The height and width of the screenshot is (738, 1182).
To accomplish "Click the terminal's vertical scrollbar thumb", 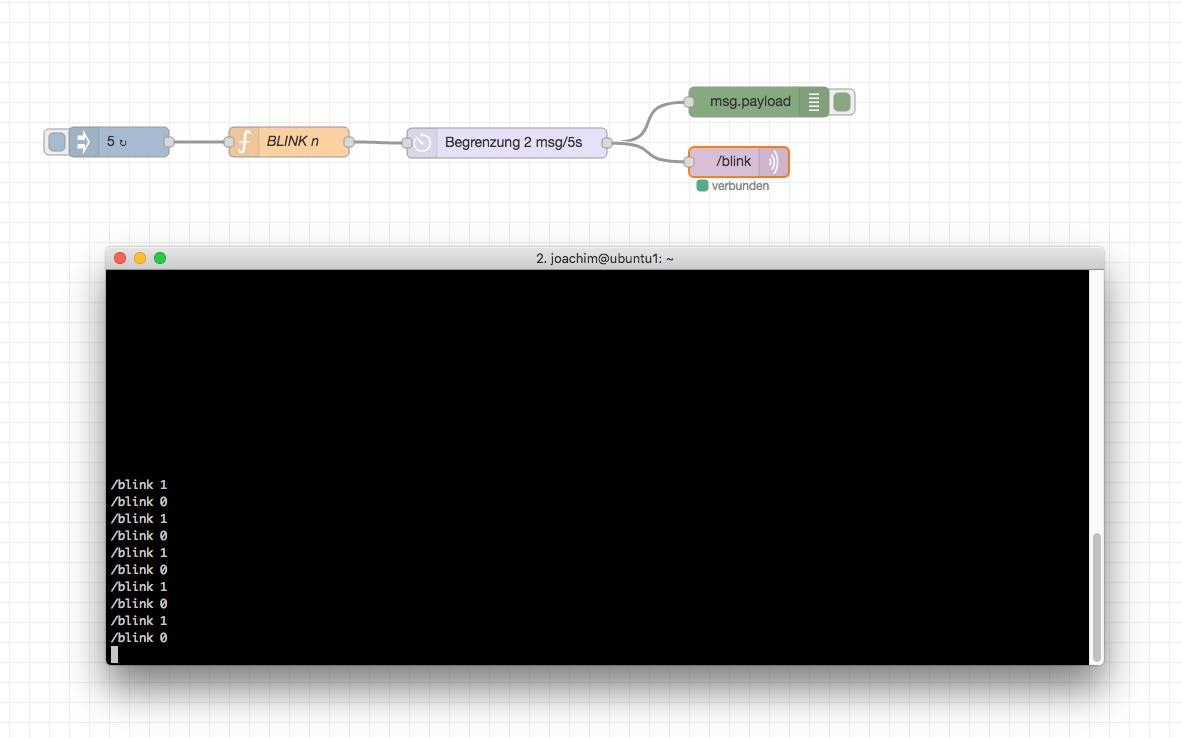I will click(x=1097, y=595).
